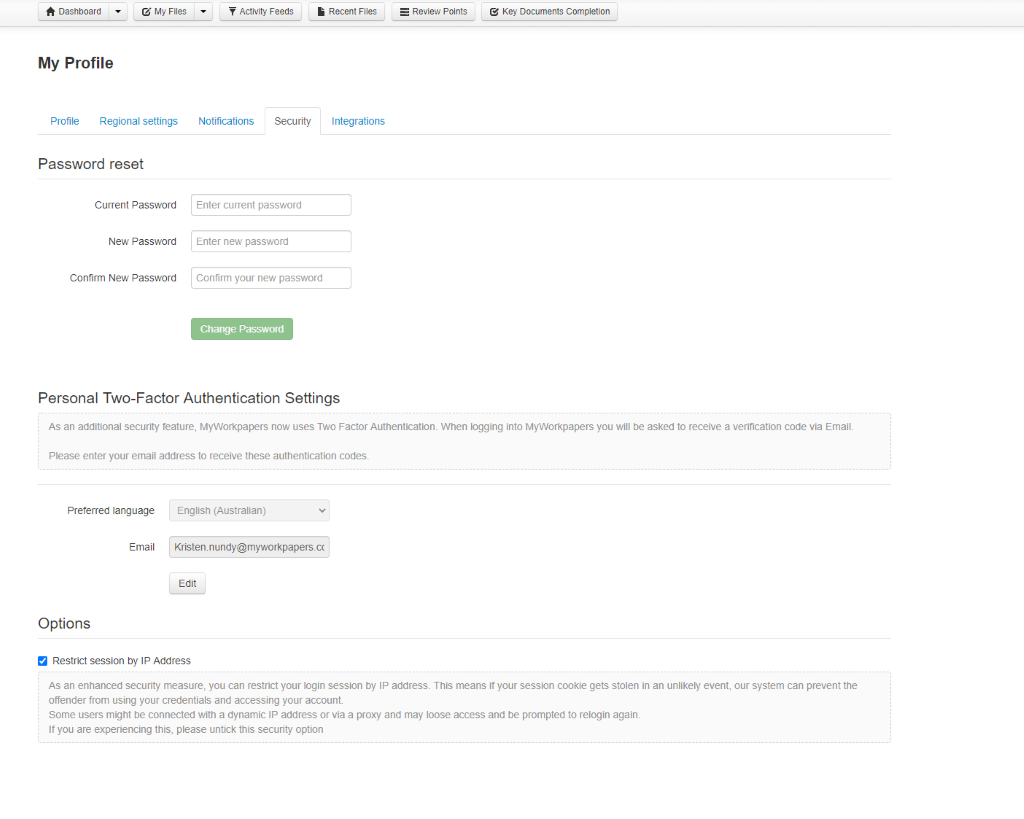
Task: Click the 'As an enhanced security measure' line
Action: click(x=453, y=693)
